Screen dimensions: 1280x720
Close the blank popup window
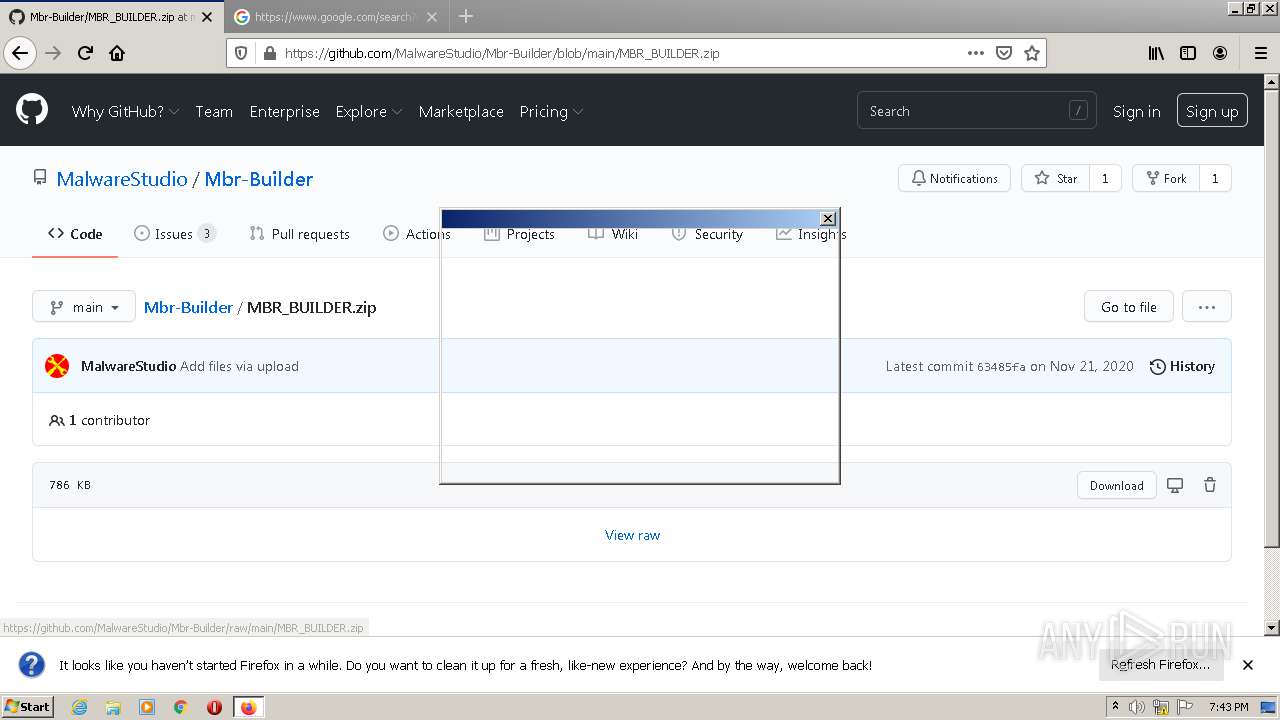827,218
